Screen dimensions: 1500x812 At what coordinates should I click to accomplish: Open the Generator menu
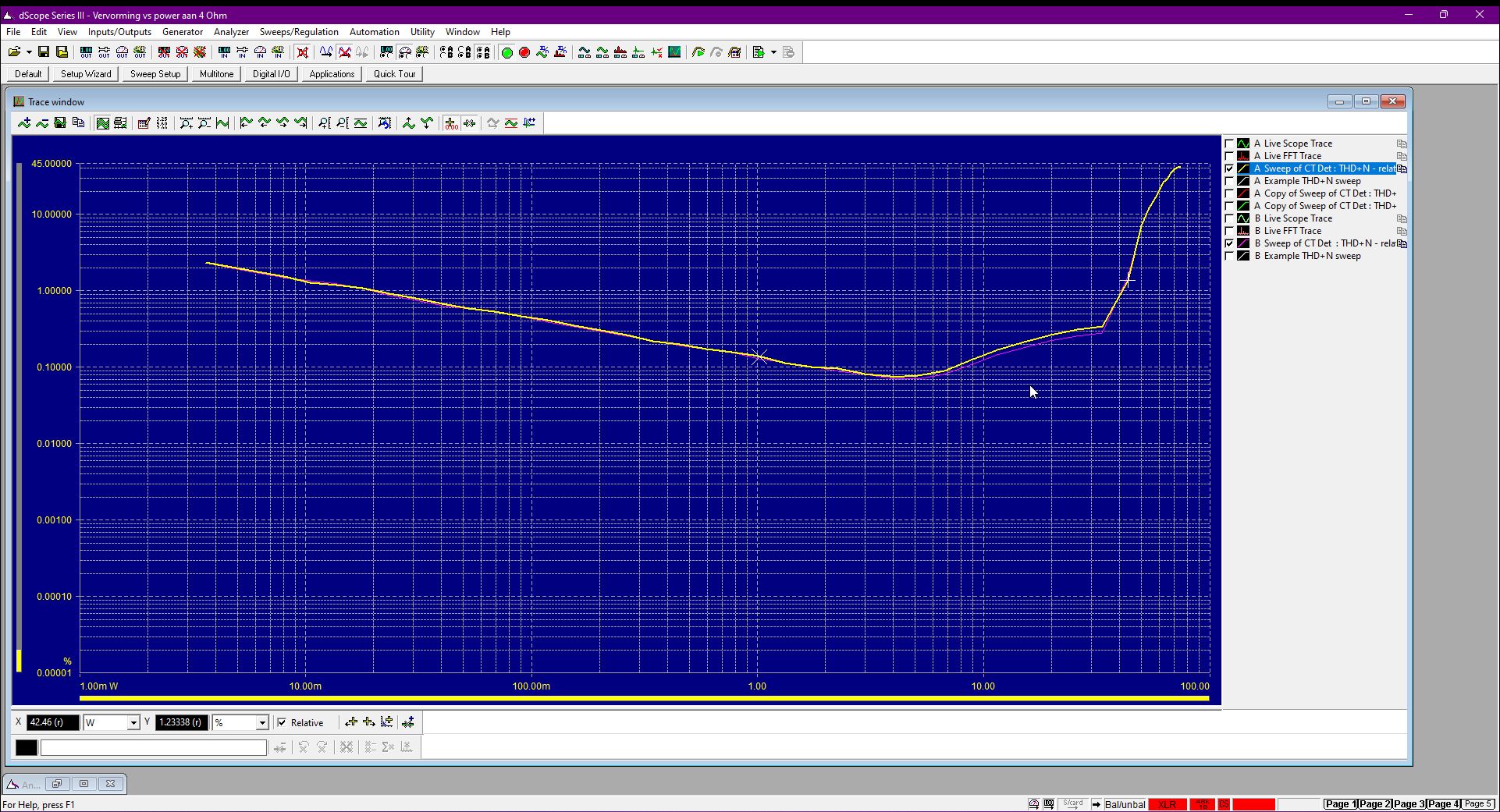point(183,32)
